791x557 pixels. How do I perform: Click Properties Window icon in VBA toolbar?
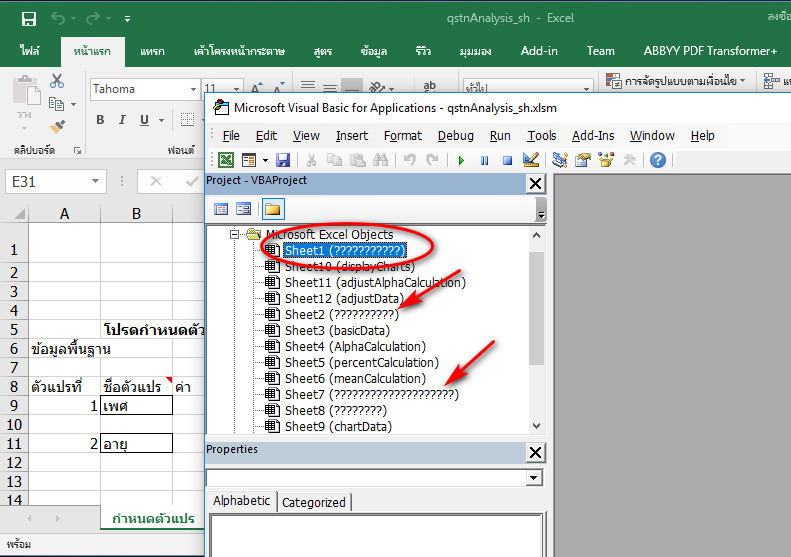click(x=583, y=160)
